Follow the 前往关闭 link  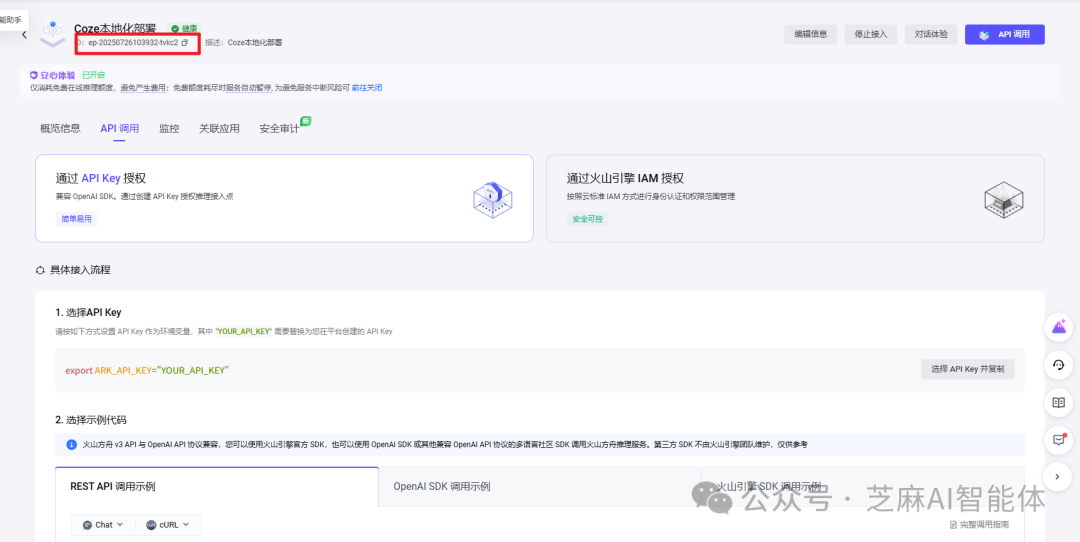pos(366,88)
